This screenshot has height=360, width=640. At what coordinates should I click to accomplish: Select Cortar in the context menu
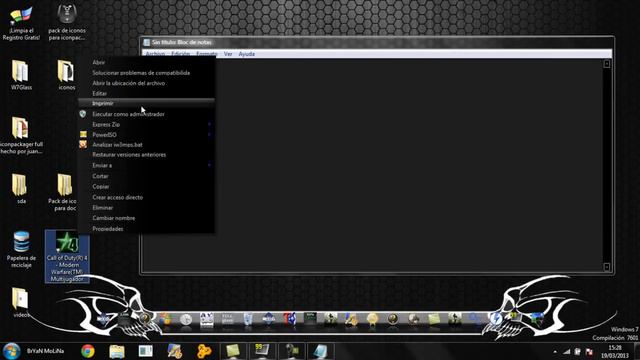[x=146, y=176]
